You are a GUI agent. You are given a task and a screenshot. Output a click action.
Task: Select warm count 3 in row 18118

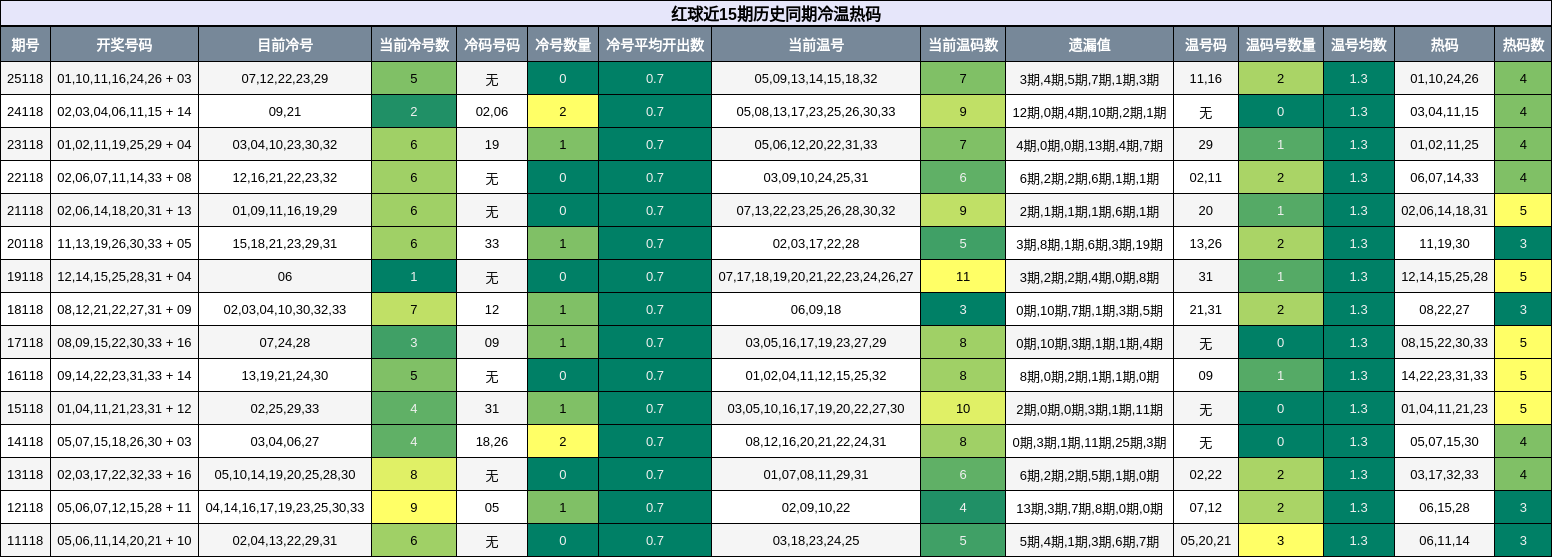963,309
